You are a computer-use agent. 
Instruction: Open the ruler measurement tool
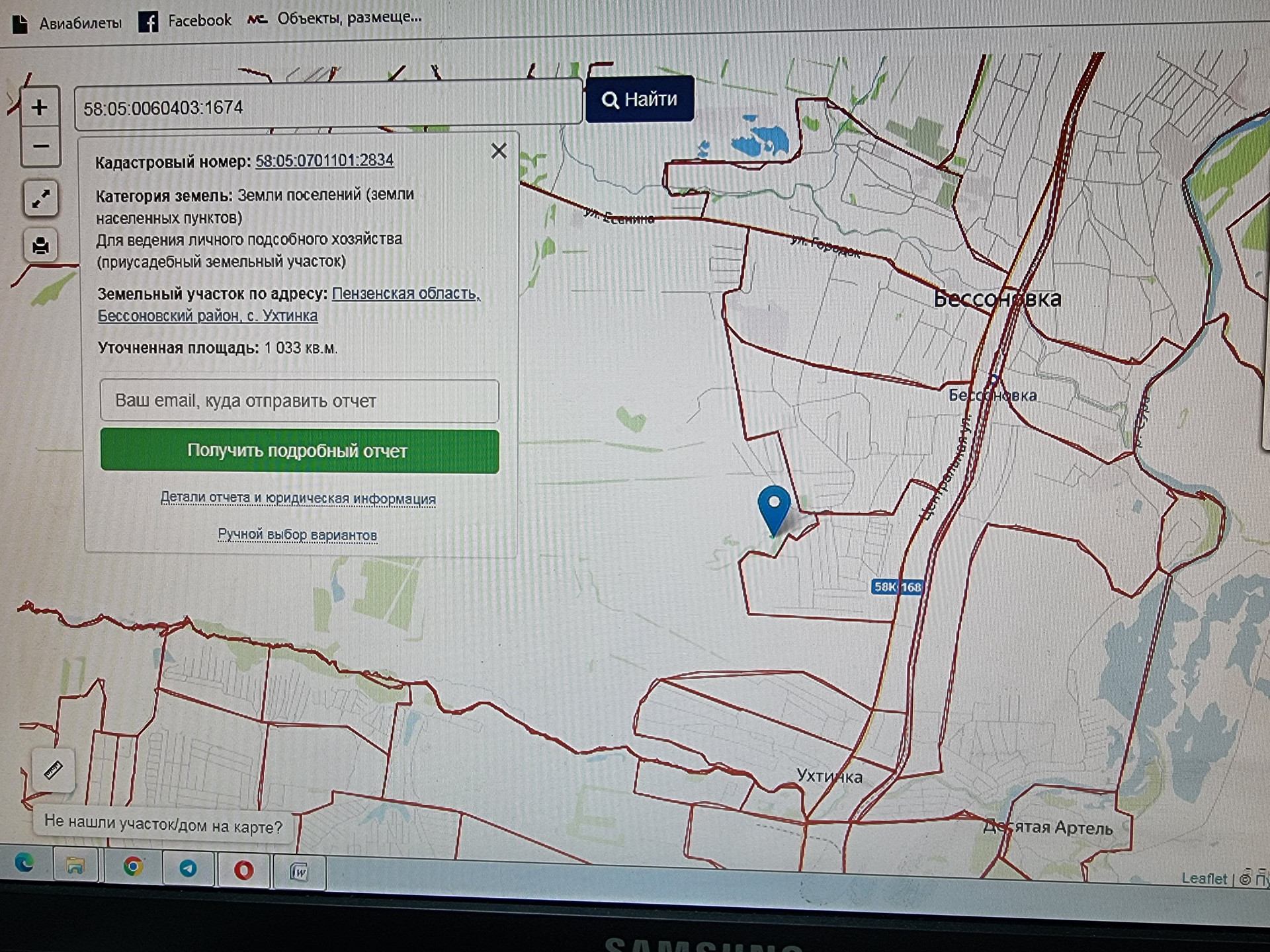53,770
